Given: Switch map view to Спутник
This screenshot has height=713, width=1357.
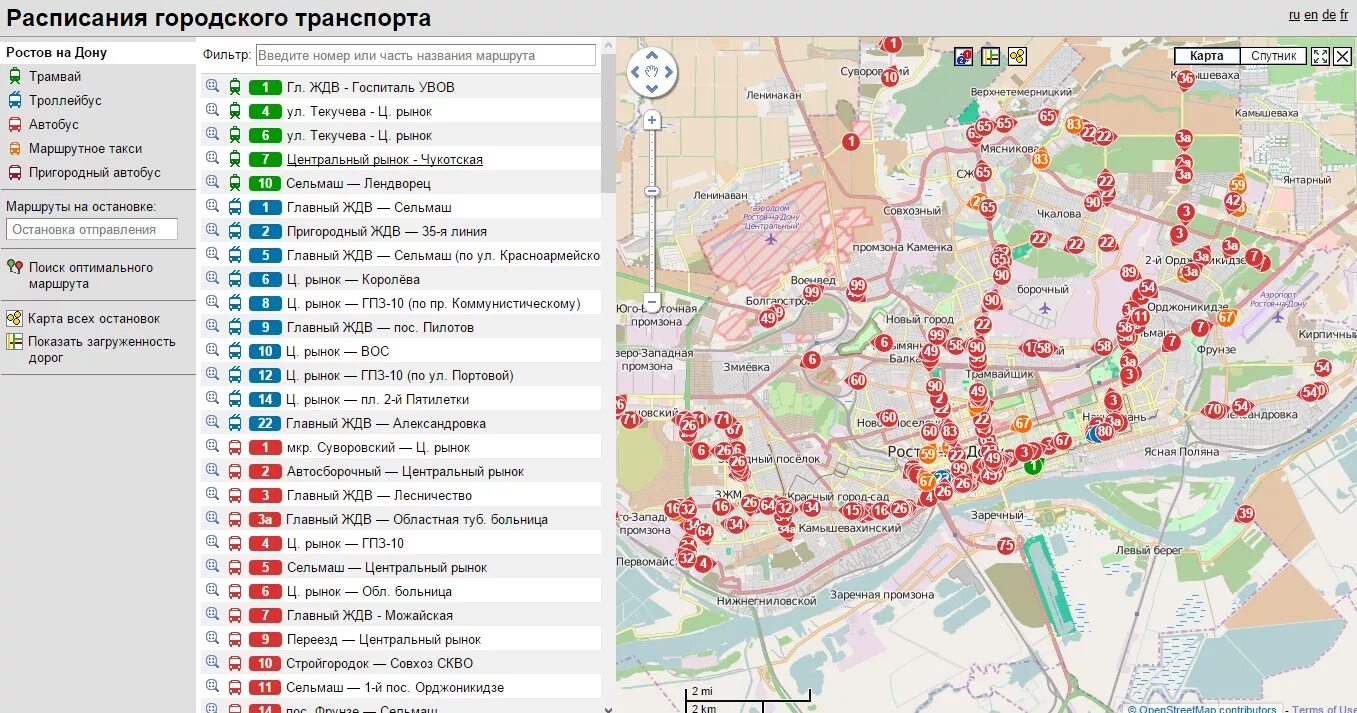Looking at the screenshot, I should (x=1273, y=56).
